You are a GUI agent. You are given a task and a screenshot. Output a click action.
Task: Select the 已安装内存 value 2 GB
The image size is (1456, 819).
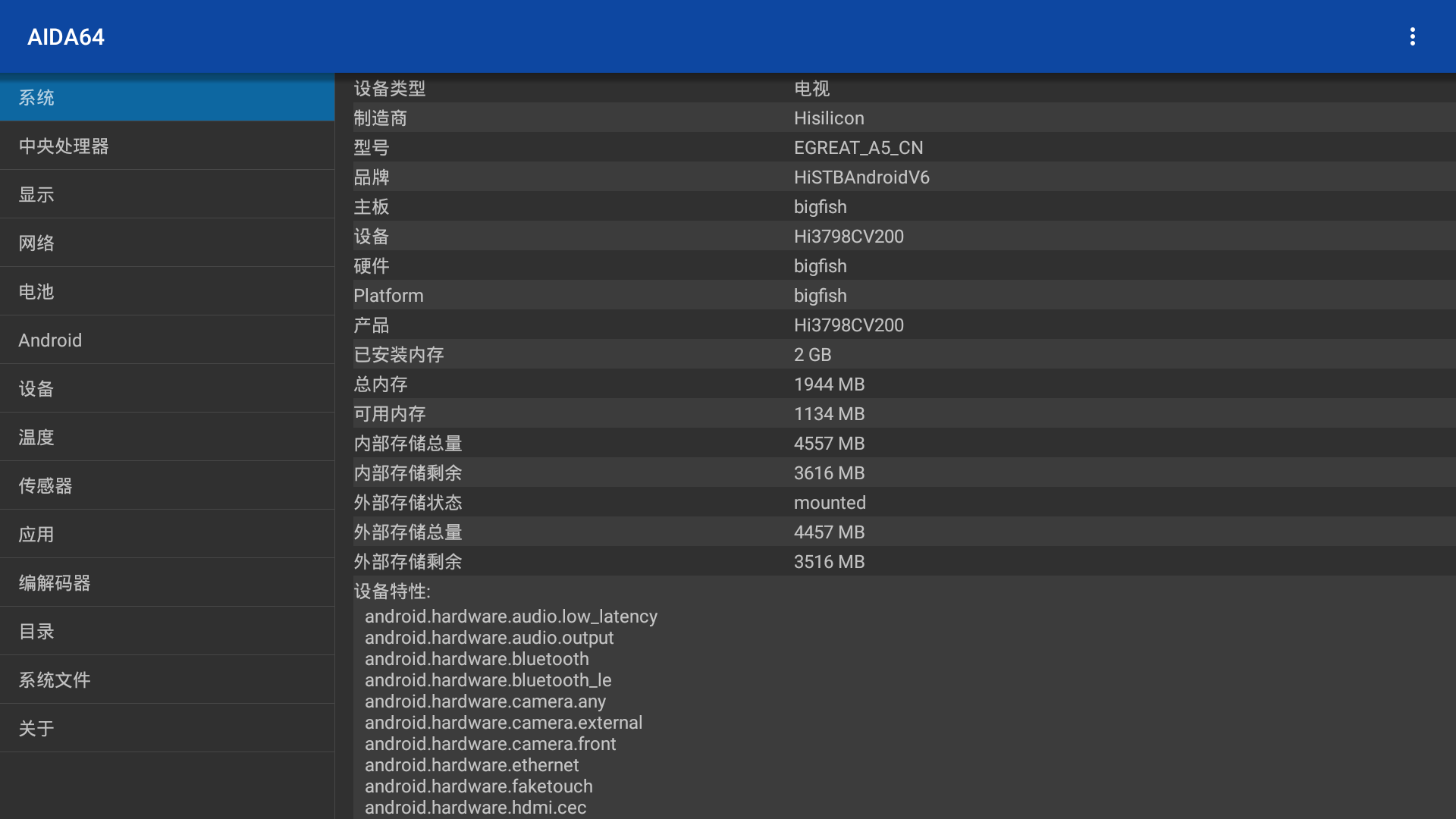[813, 355]
